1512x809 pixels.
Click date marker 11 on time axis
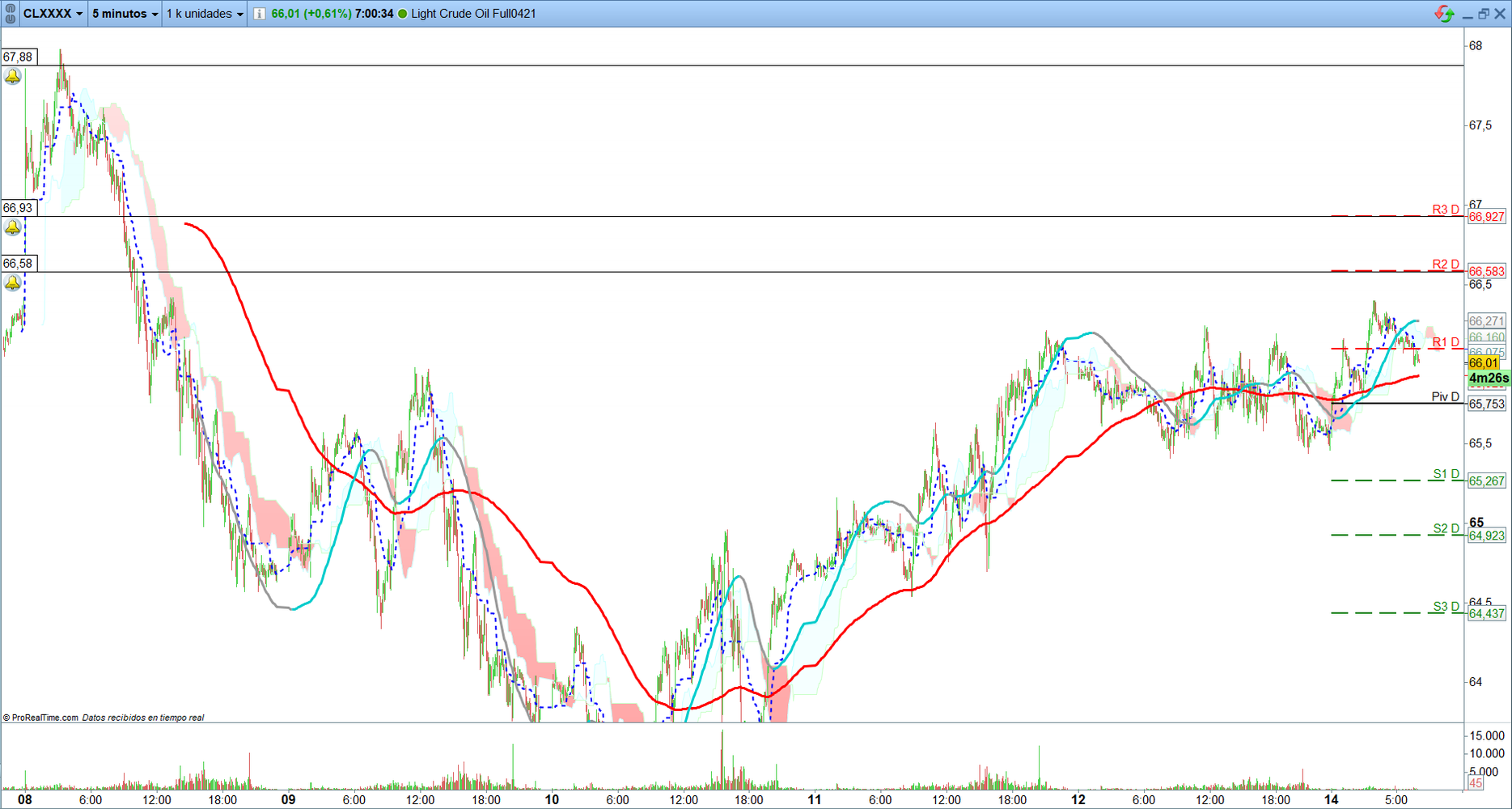[815, 799]
